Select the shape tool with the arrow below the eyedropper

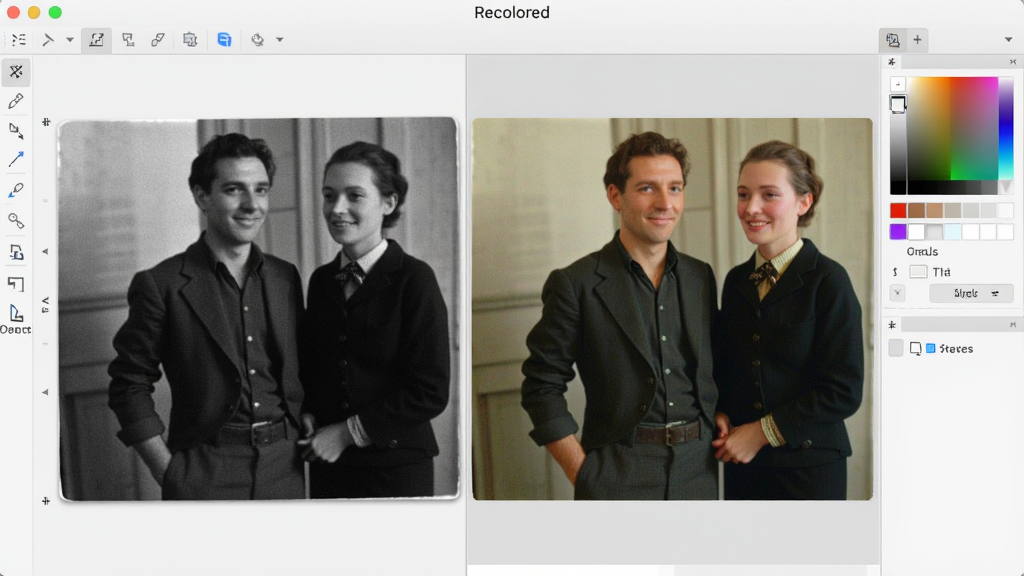coord(16,131)
